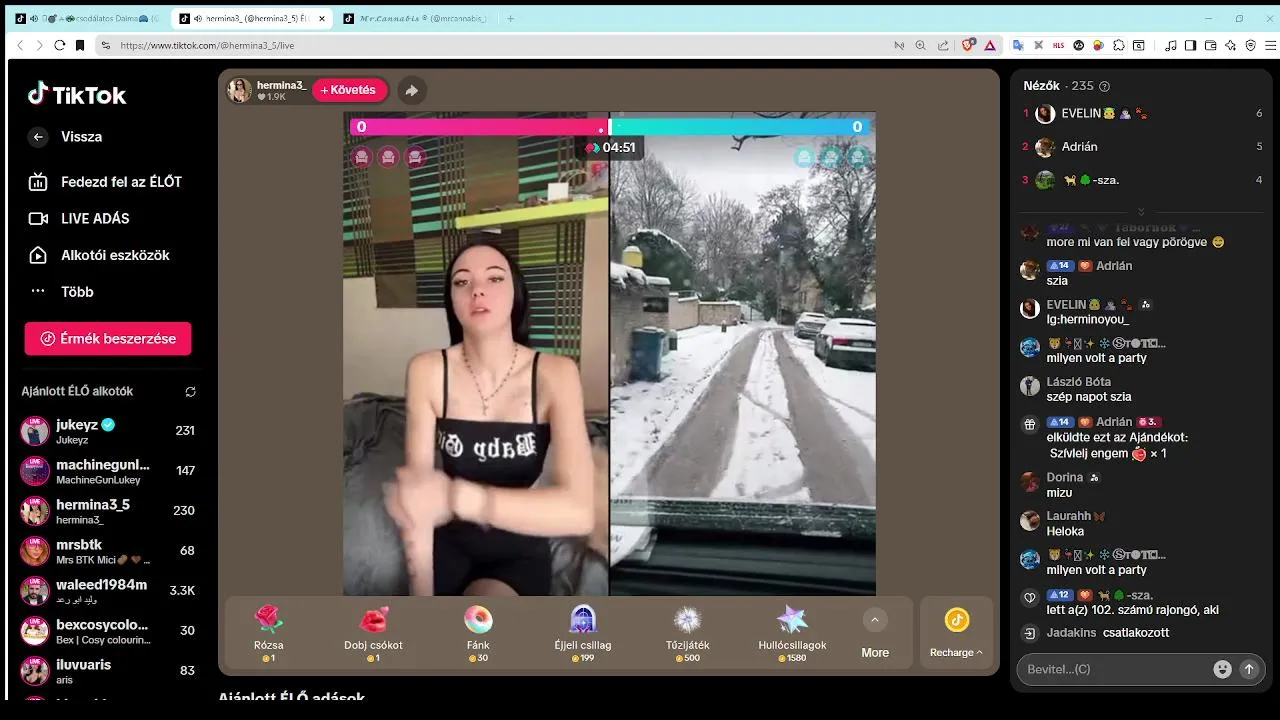Screen dimensions: 1280x720
Task: Open Brave Rewards triangle icon
Action: 990,45
